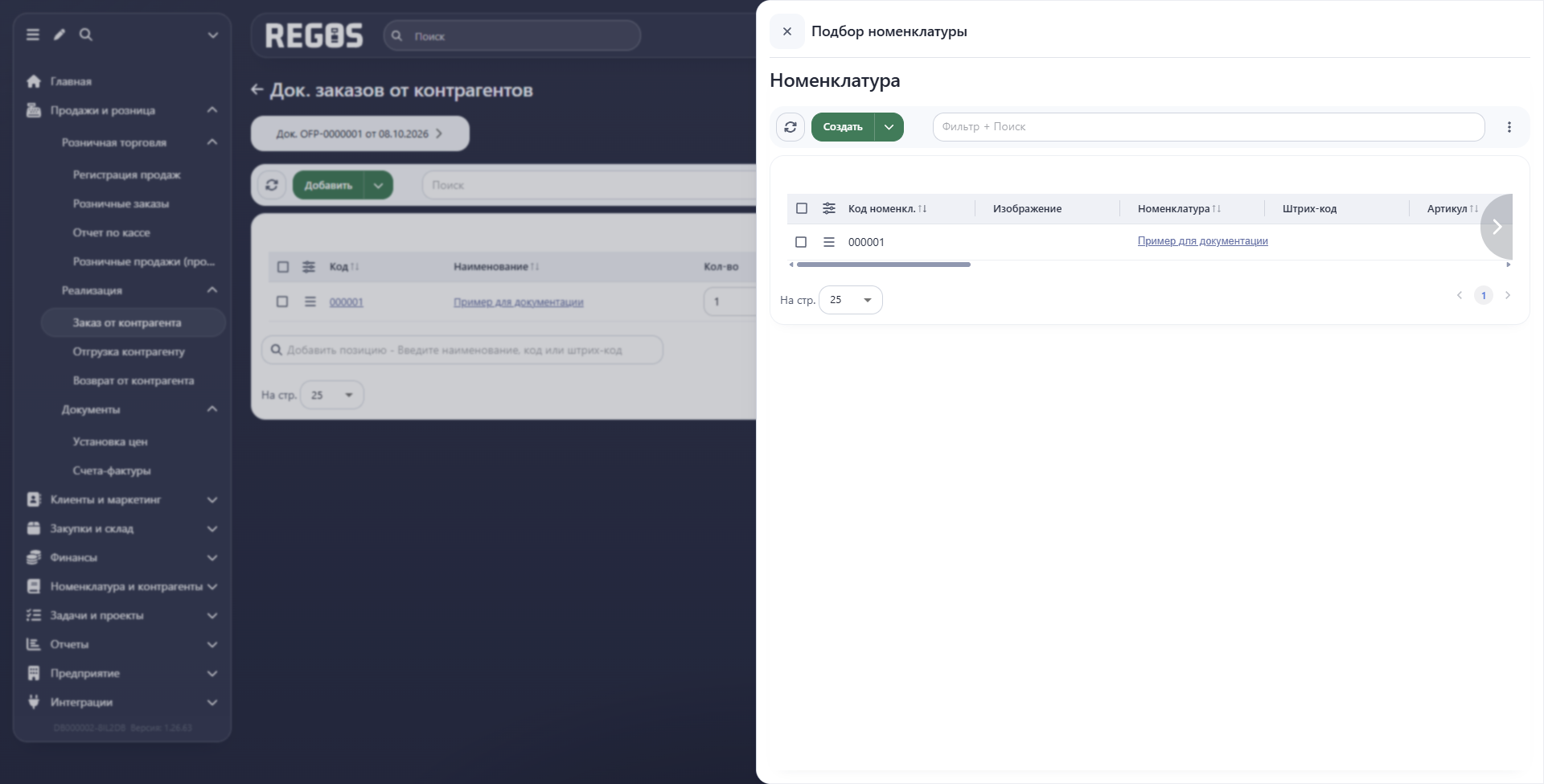Viewport: 1544px width, 784px height.
Task: Click row menu icon for 000001 in panel
Action: pyautogui.click(x=829, y=242)
